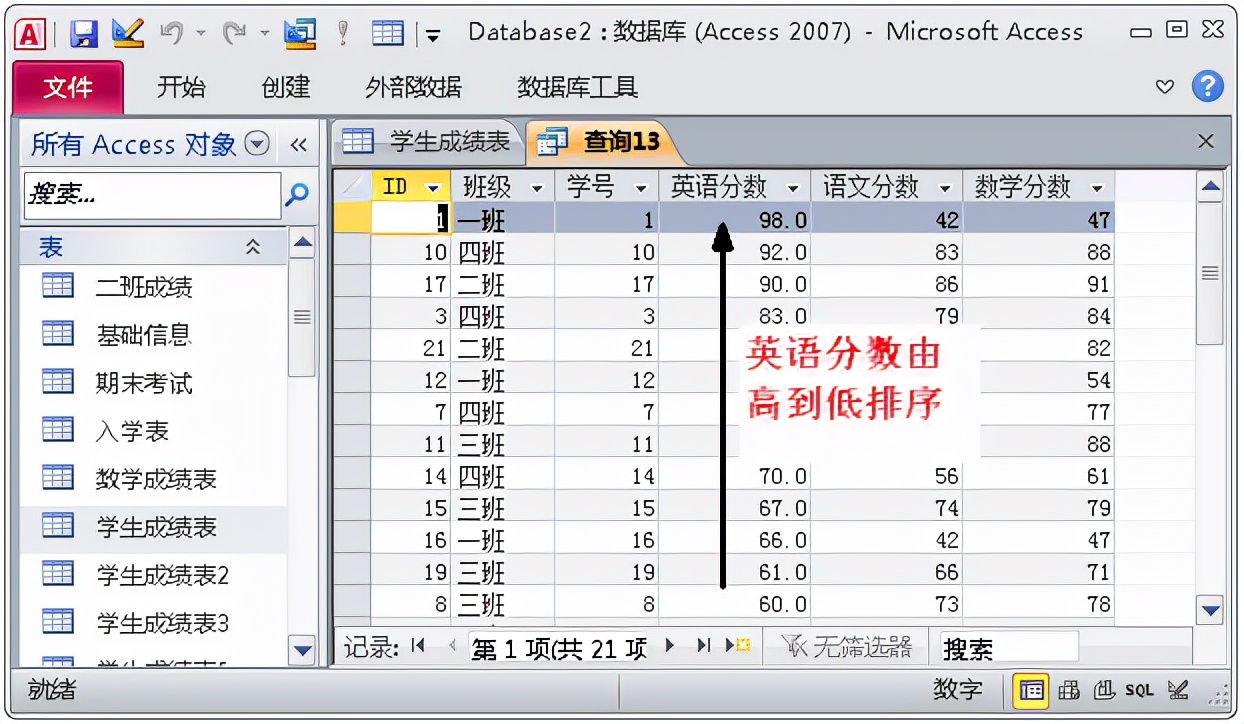Viewport: 1244px width, 724px height.
Task: Collapse the navigation pane with the « button
Action: point(297,144)
